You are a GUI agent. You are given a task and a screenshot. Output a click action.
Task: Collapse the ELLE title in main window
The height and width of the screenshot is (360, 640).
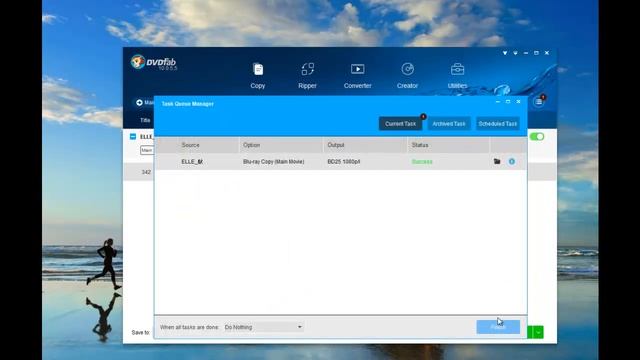pyautogui.click(x=133, y=136)
